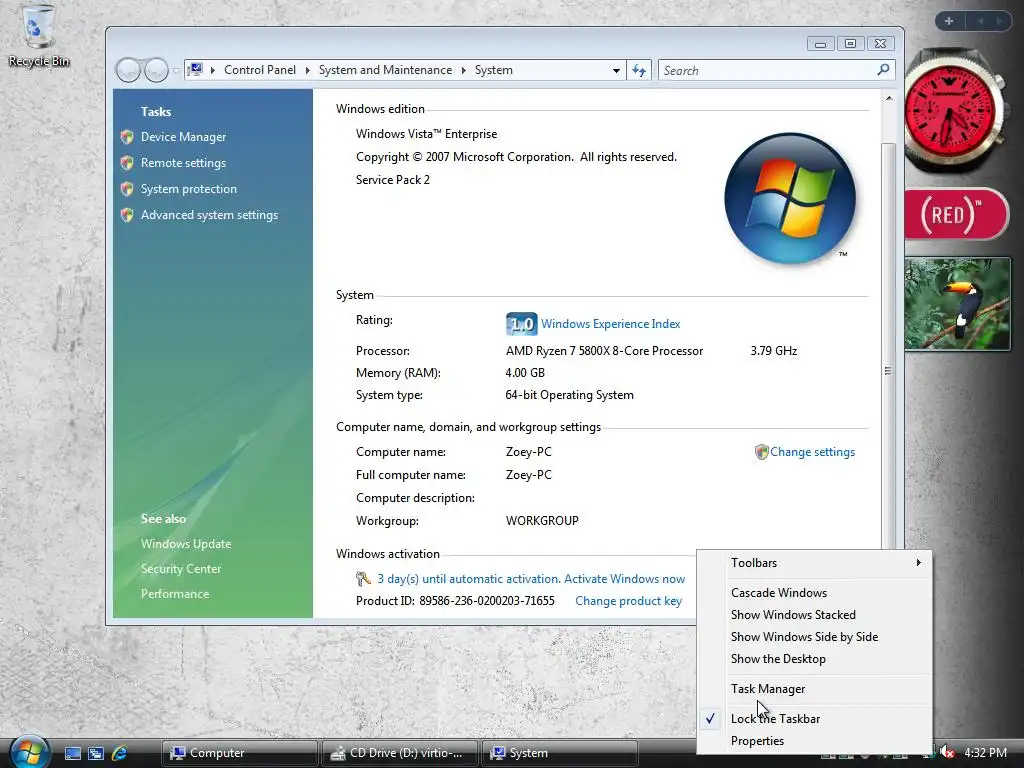This screenshot has height=768, width=1024.
Task: Switch to CD Drive (D:) taskbar button
Action: pyautogui.click(x=400, y=753)
